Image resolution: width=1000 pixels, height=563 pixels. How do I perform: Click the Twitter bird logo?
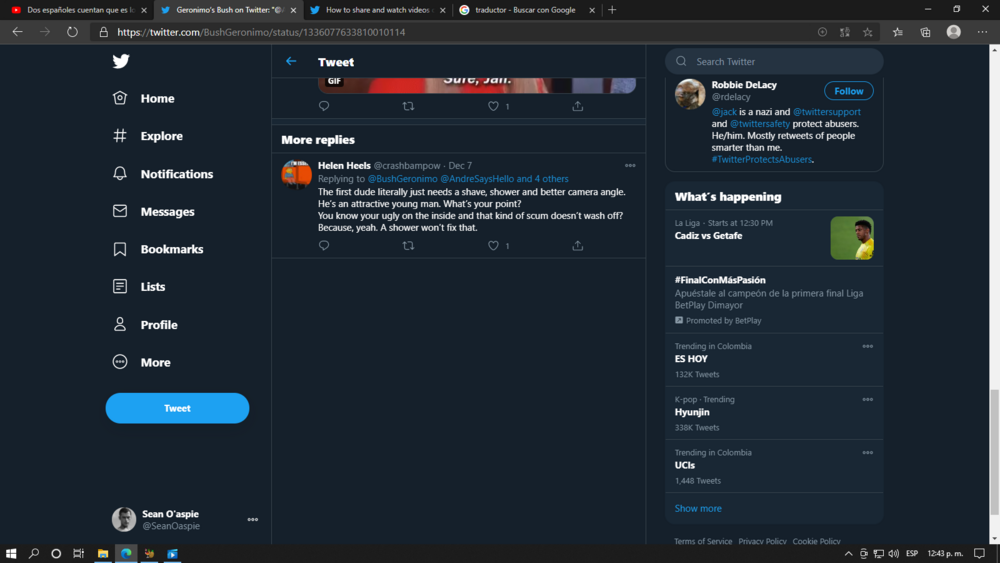tap(121, 61)
